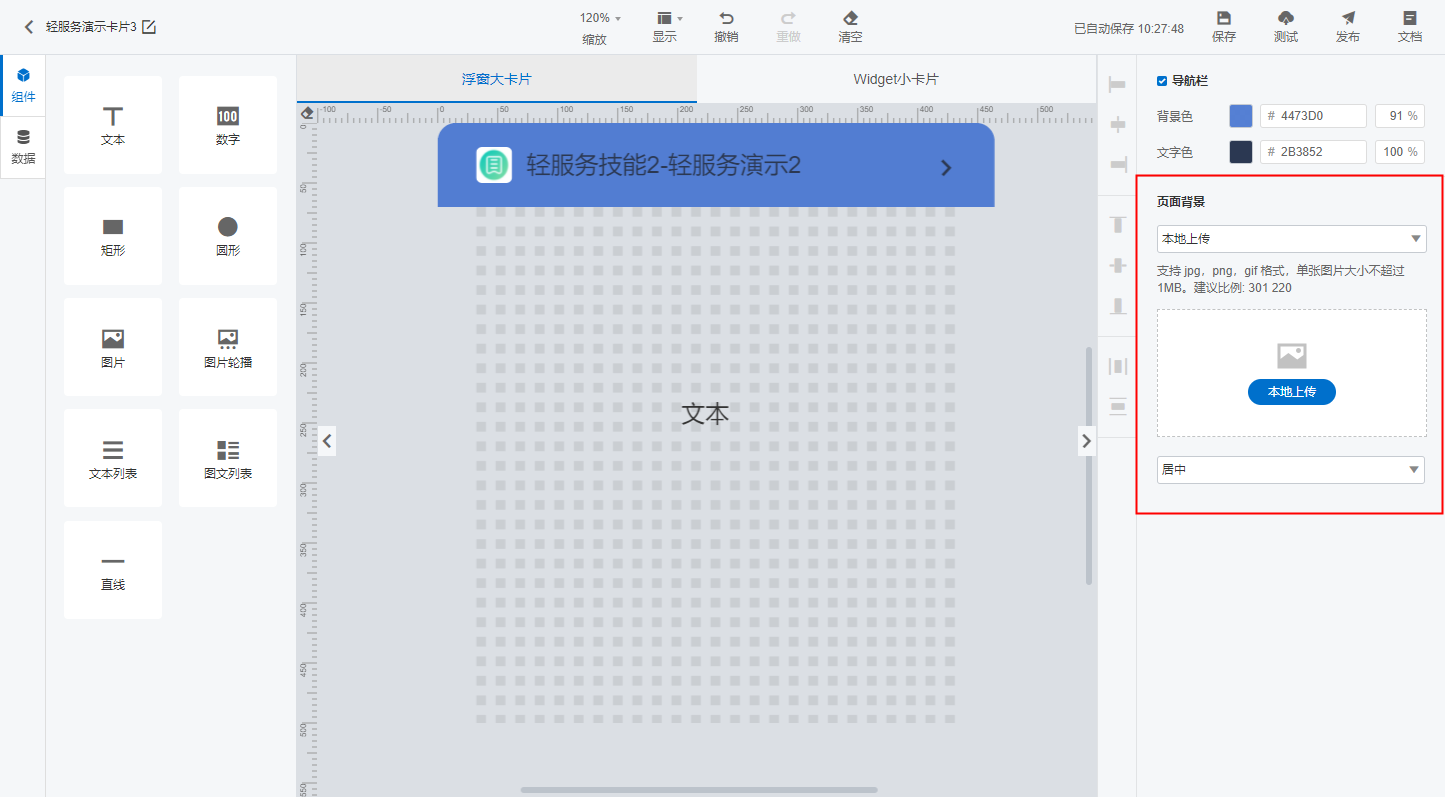Open the 居中 alignment dropdown
Image resolution: width=1445 pixels, height=797 pixels.
pos(1291,470)
